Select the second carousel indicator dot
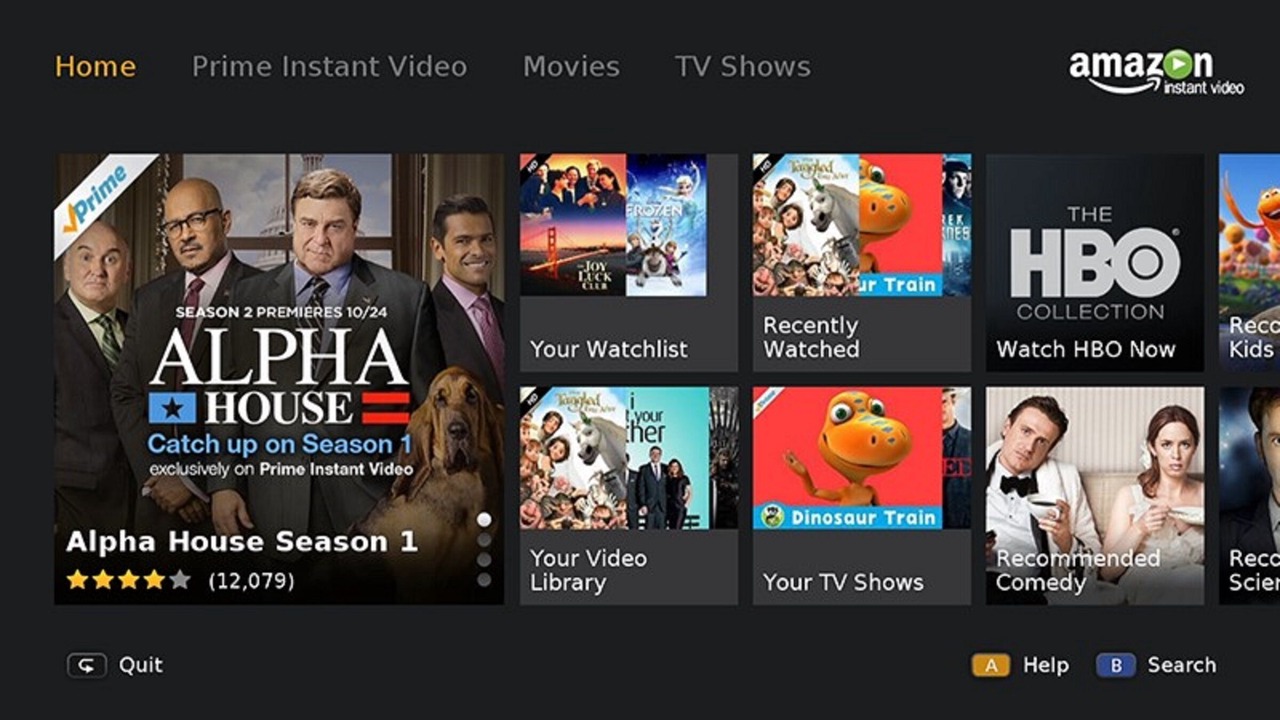 pyautogui.click(x=484, y=539)
